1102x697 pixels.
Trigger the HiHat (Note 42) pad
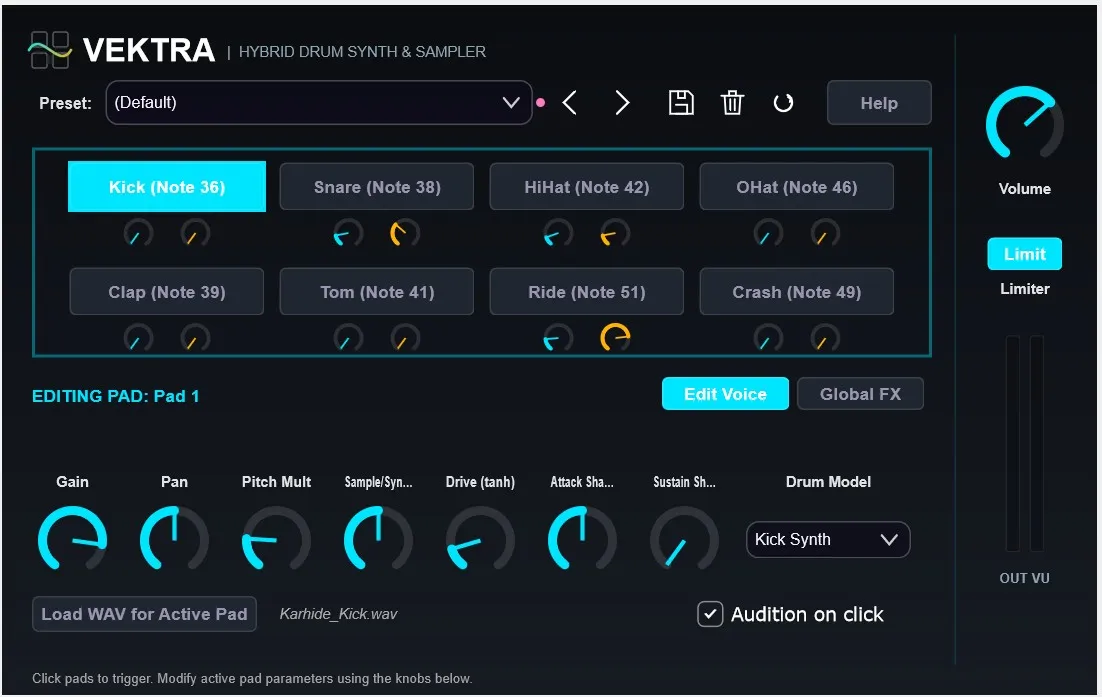[587, 187]
